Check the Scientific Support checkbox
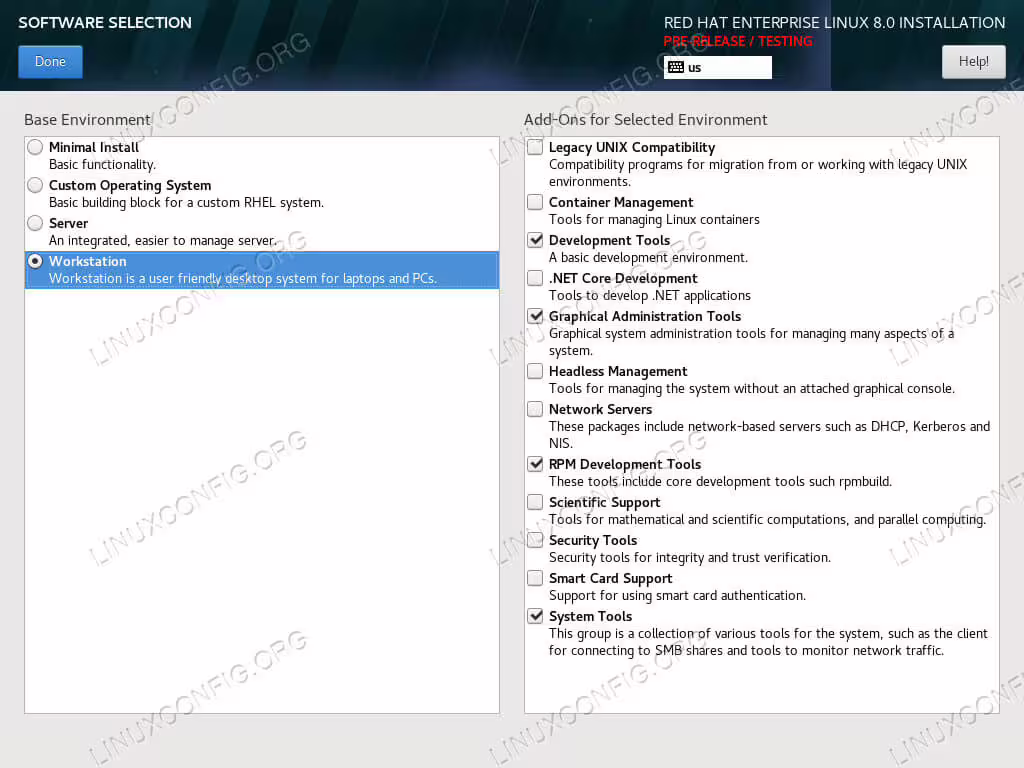1024x768 pixels. coord(535,502)
